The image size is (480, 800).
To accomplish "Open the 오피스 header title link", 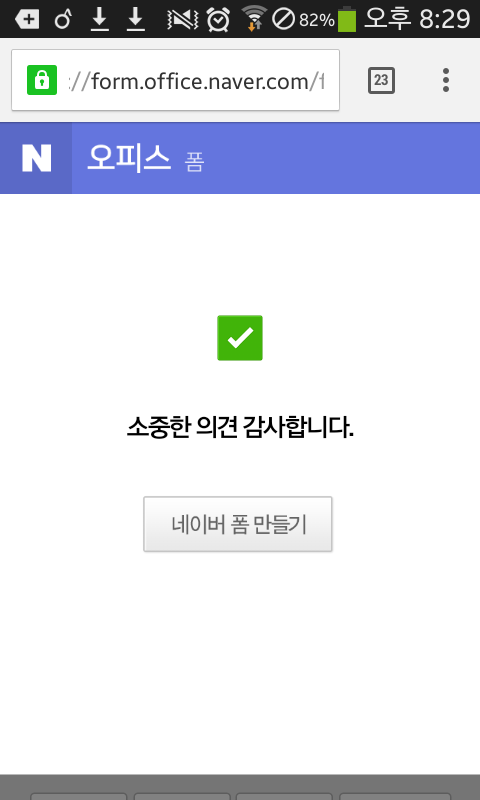I will [129, 158].
